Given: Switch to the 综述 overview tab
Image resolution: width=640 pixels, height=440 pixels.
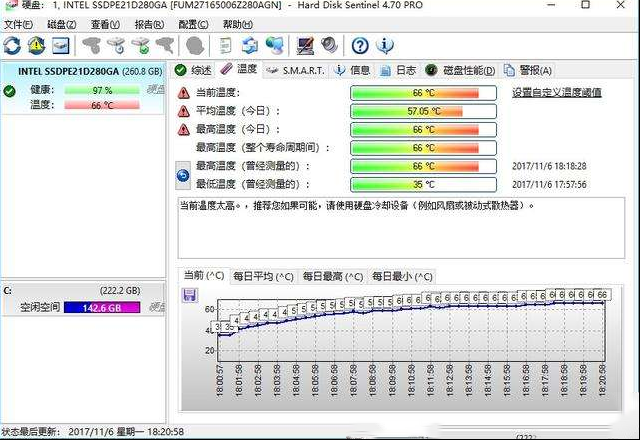Looking at the screenshot, I should coord(193,70).
